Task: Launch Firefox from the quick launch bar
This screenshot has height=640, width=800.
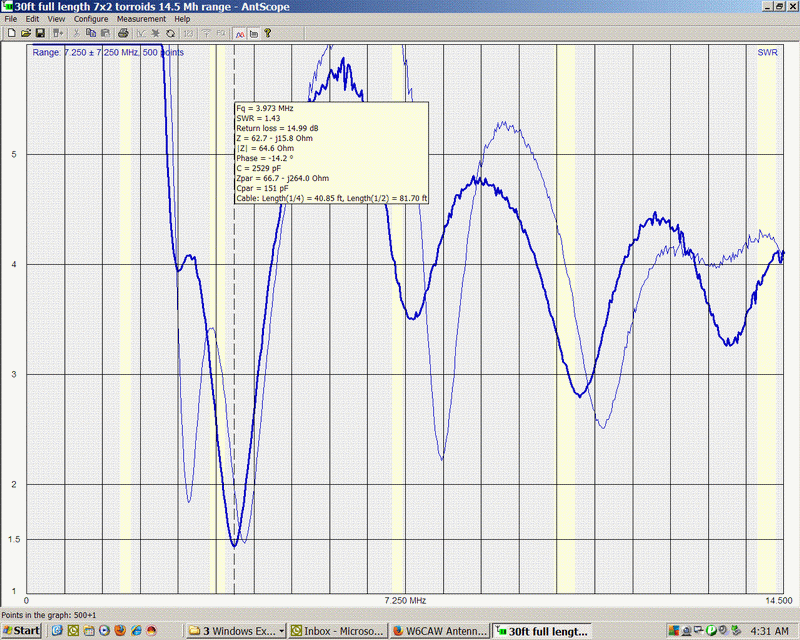Action: [x=120, y=631]
